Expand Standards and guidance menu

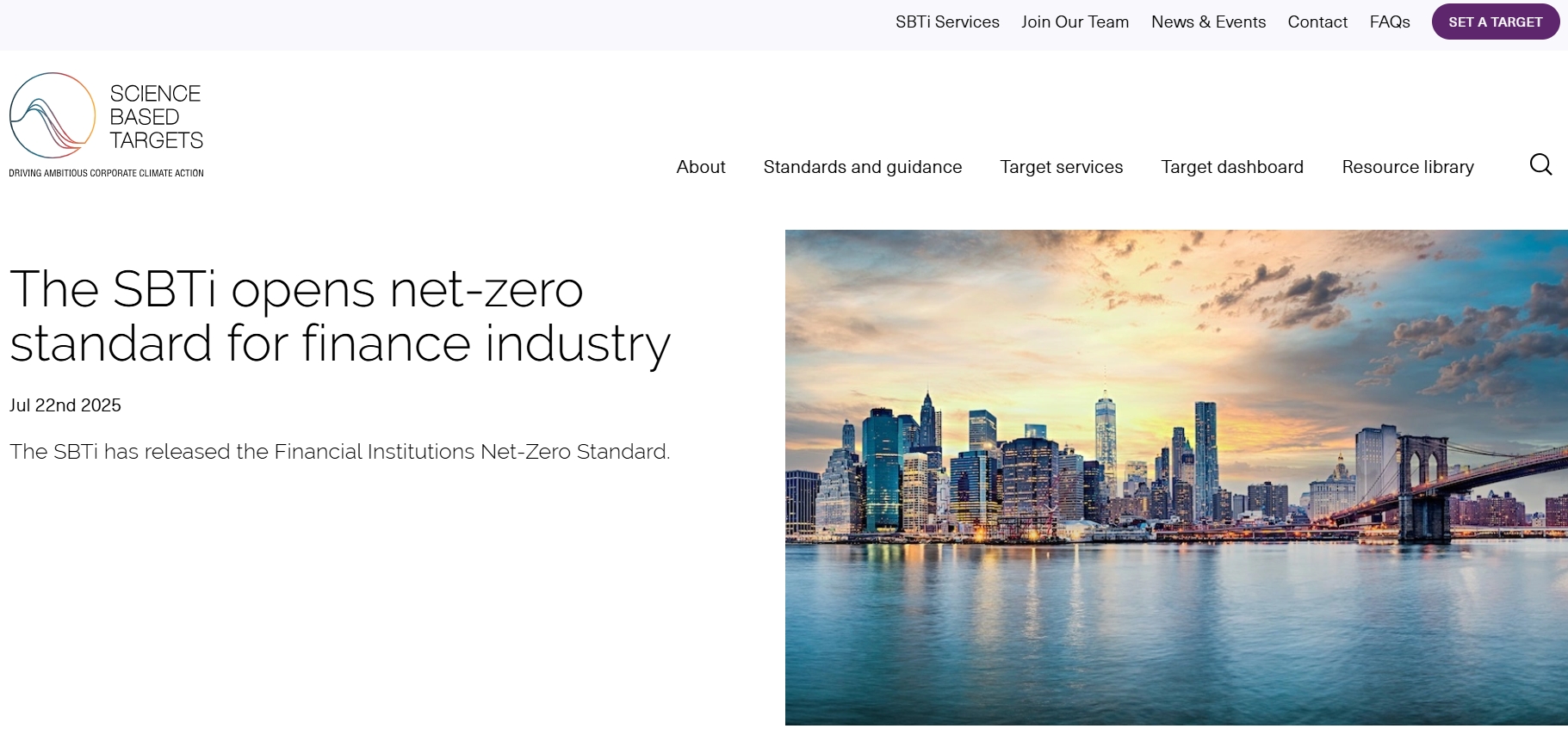(x=862, y=167)
